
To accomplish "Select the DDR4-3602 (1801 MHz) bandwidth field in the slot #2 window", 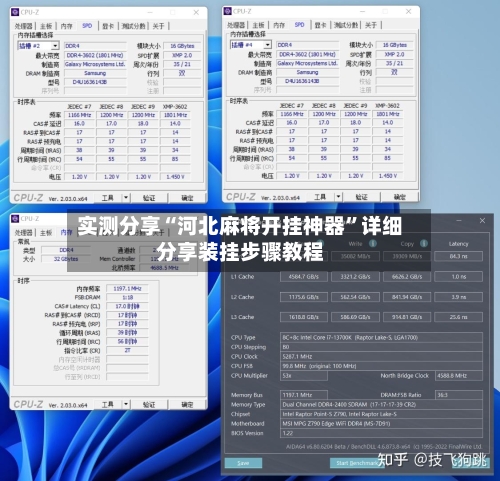I will coord(95,55).
